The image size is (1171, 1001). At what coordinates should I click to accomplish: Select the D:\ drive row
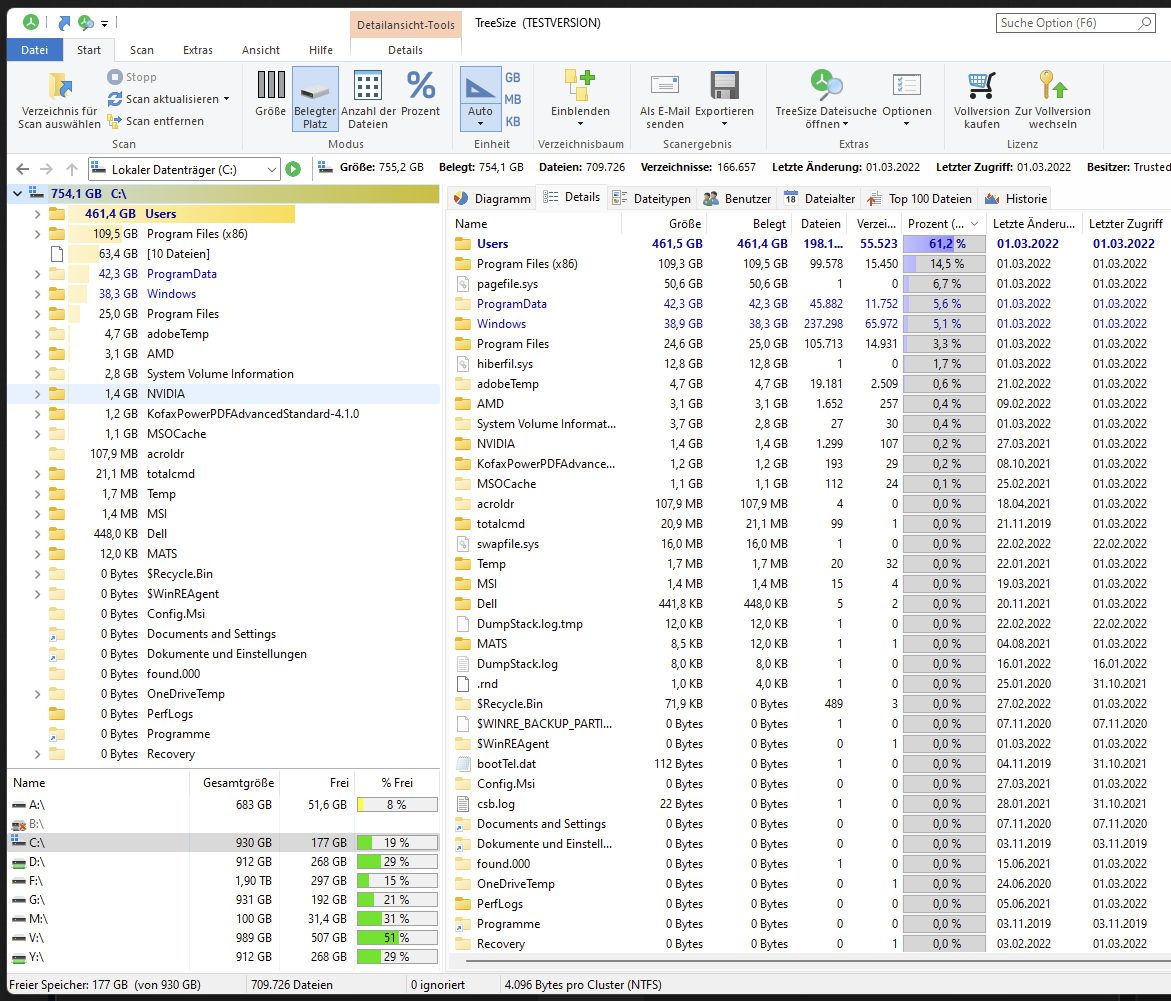click(x=224, y=862)
